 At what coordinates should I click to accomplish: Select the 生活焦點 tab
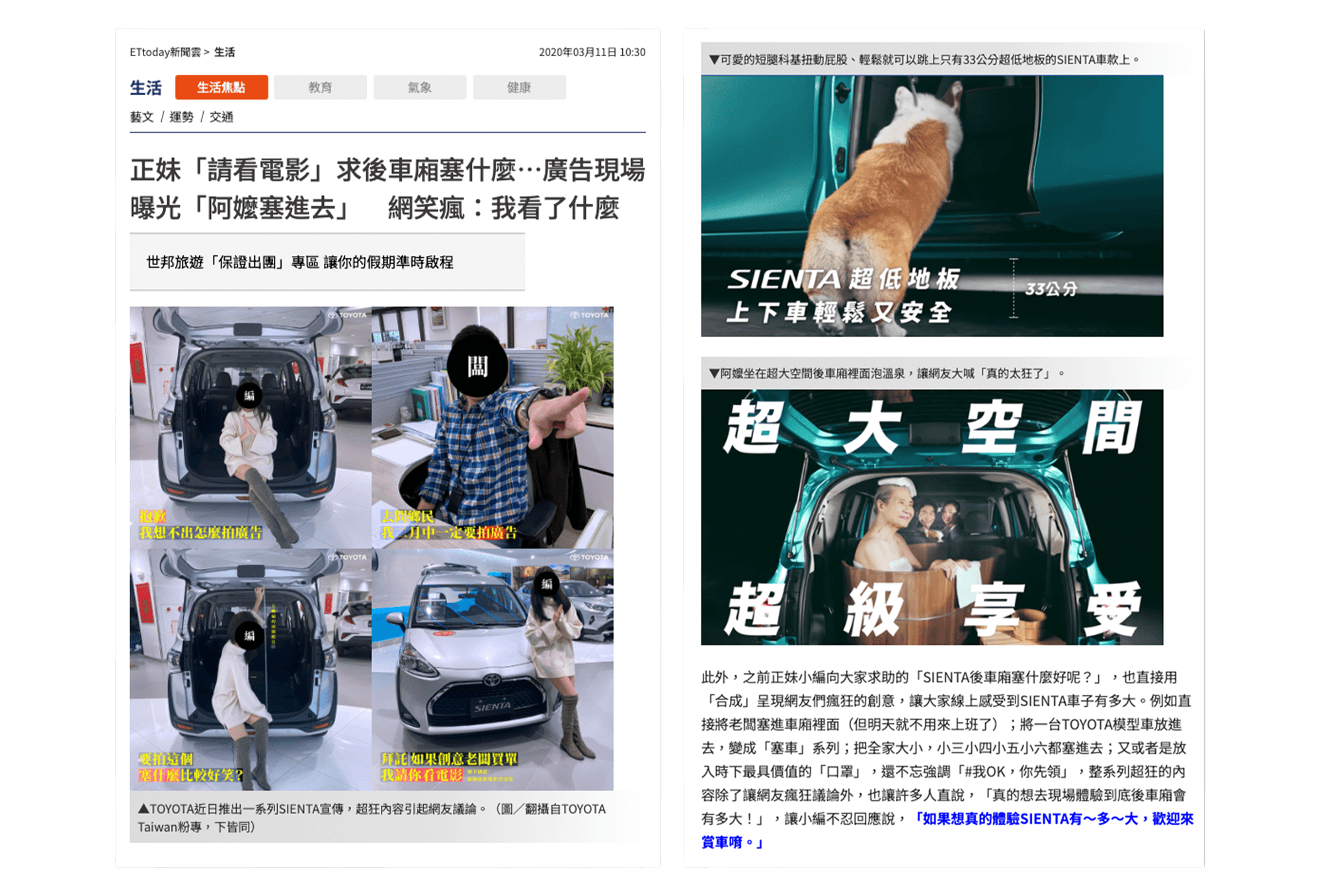pos(221,87)
